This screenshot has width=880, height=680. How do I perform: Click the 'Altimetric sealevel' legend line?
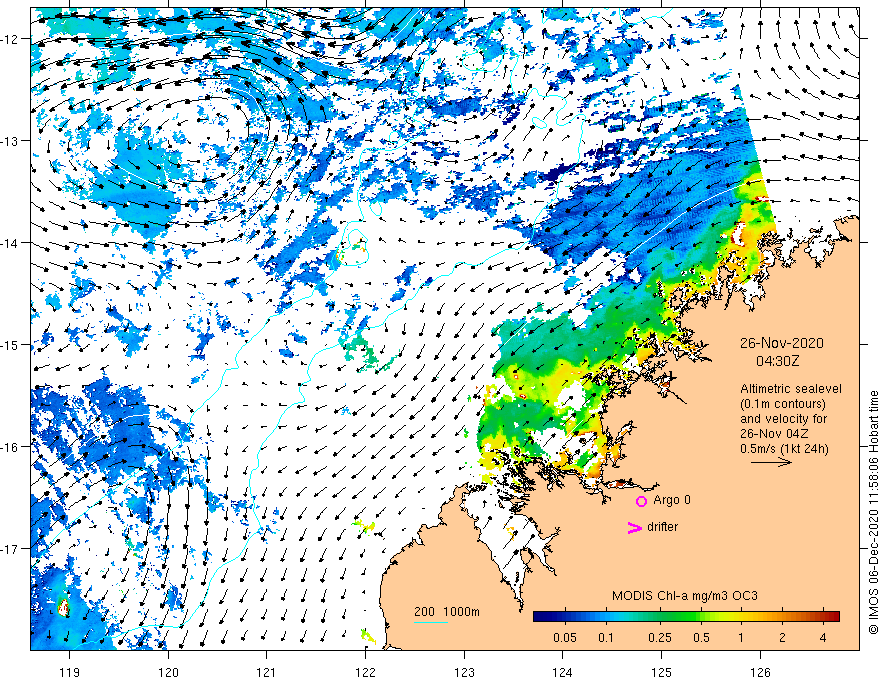(791, 389)
